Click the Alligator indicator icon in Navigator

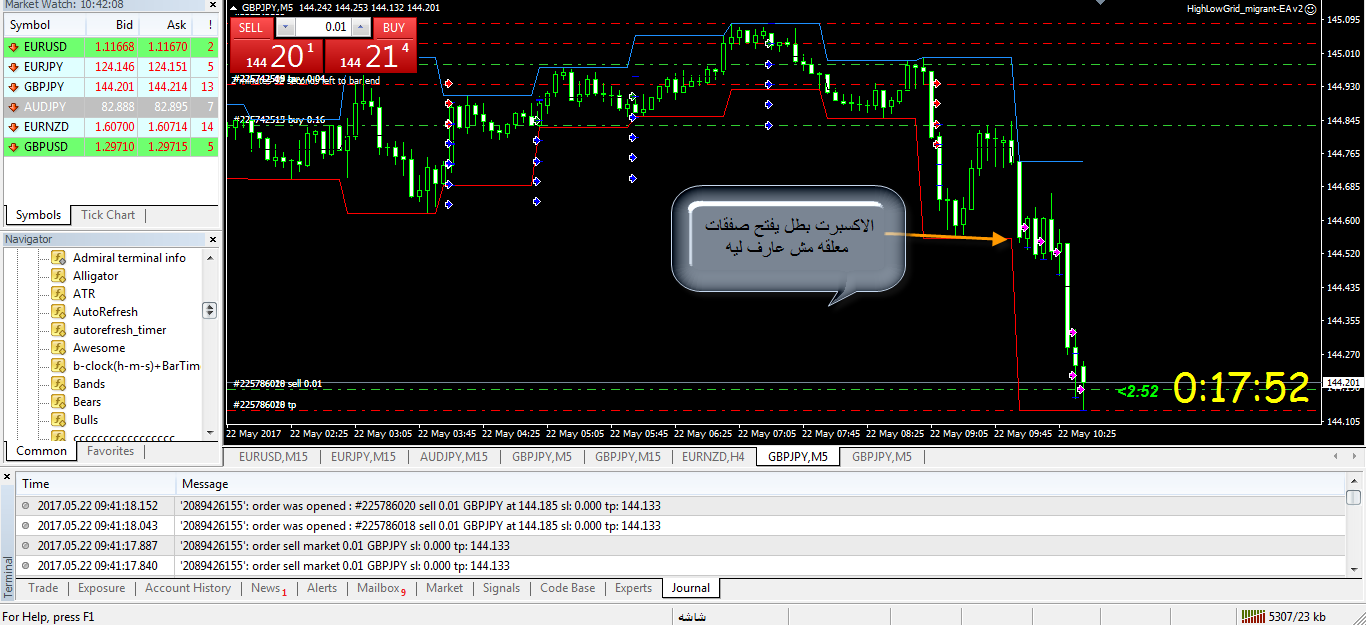pyautogui.click(x=59, y=276)
